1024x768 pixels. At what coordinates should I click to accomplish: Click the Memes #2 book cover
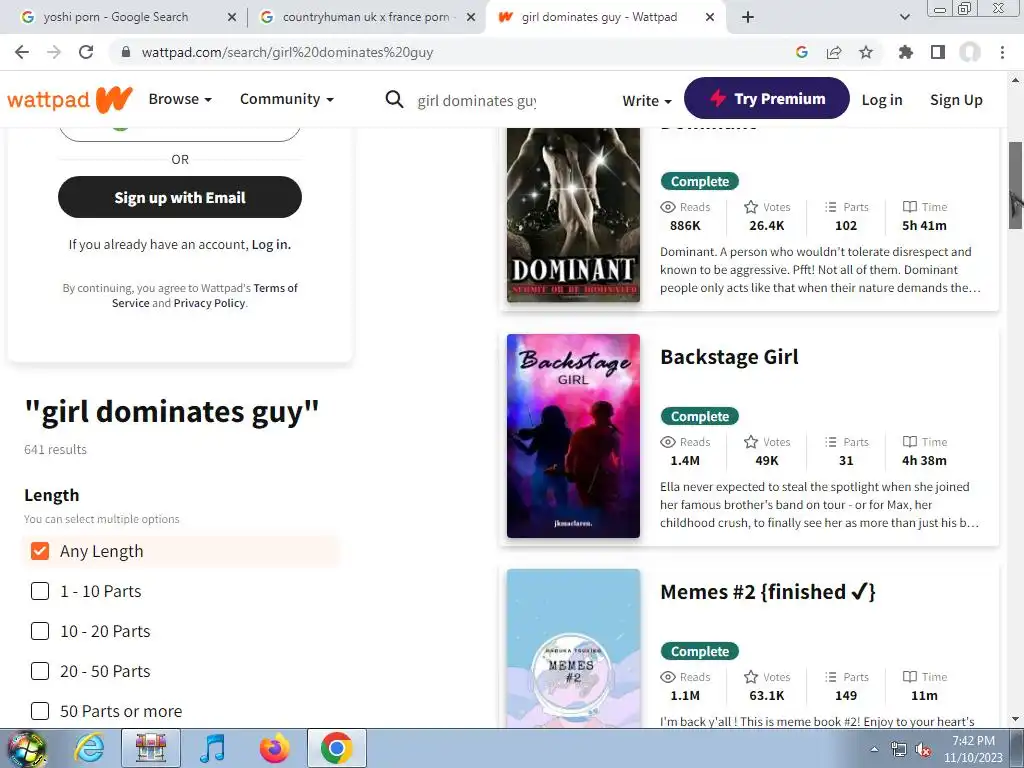point(573,648)
